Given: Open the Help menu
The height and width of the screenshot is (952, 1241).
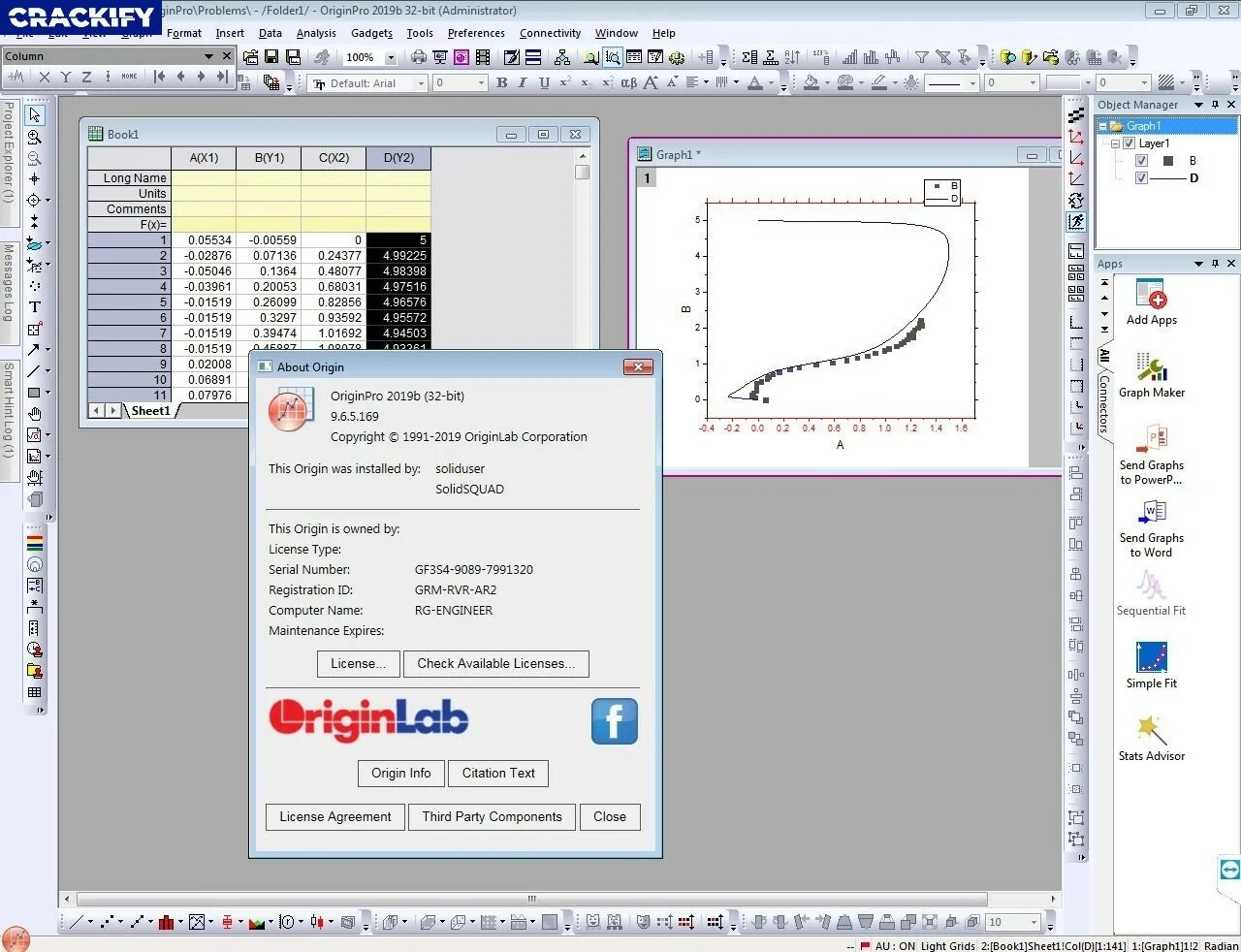Looking at the screenshot, I should tap(664, 33).
